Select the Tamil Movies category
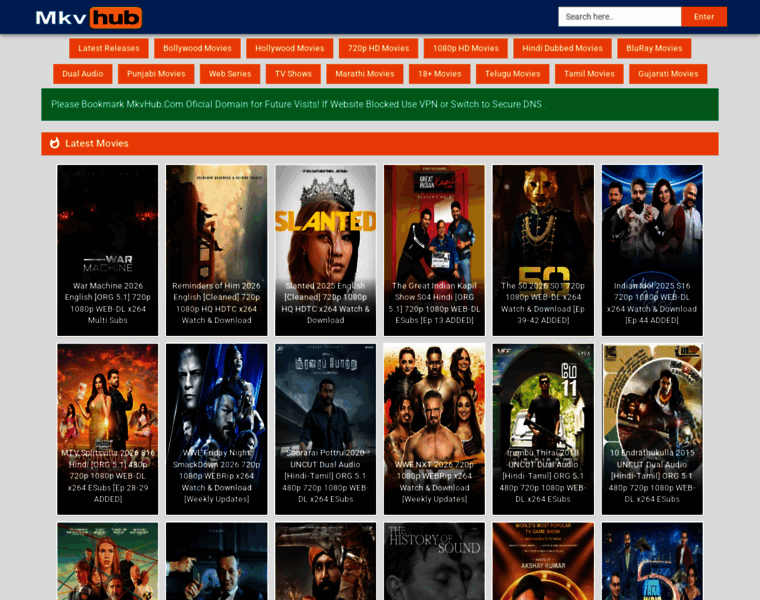The width and height of the screenshot is (760, 600). pos(589,74)
